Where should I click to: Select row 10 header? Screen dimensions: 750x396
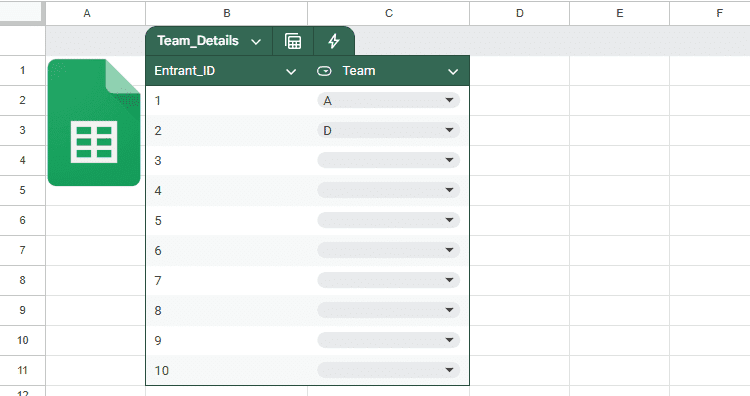[x=22, y=340]
